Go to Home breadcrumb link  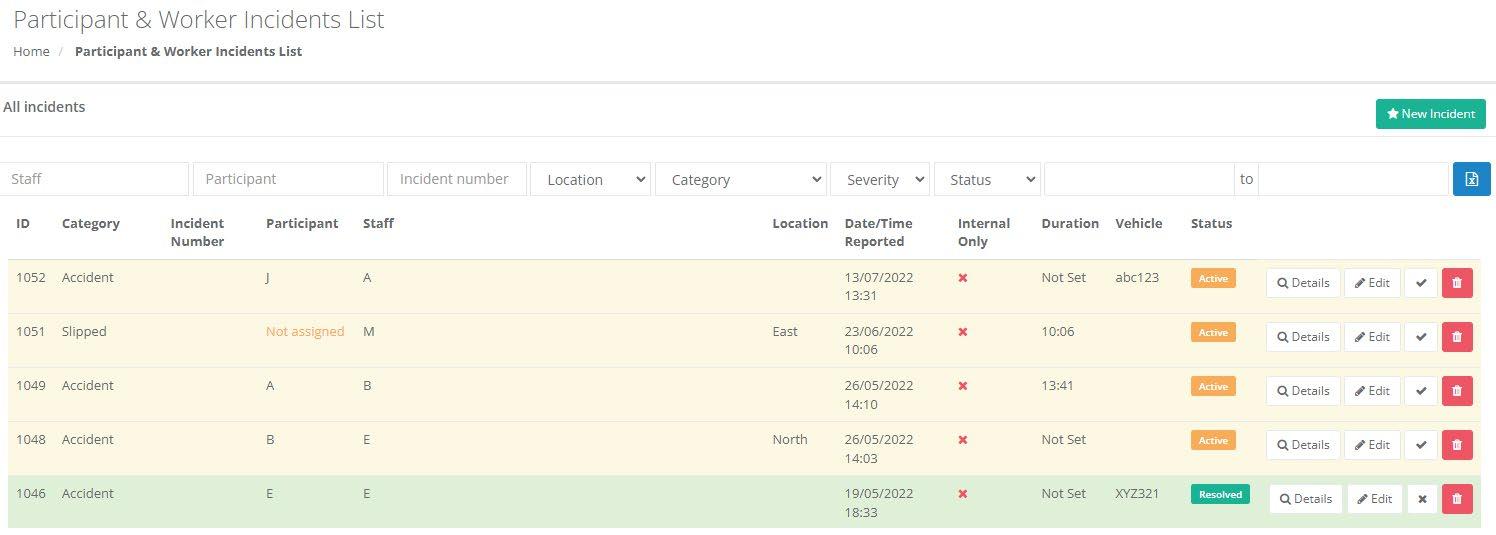click(31, 51)
